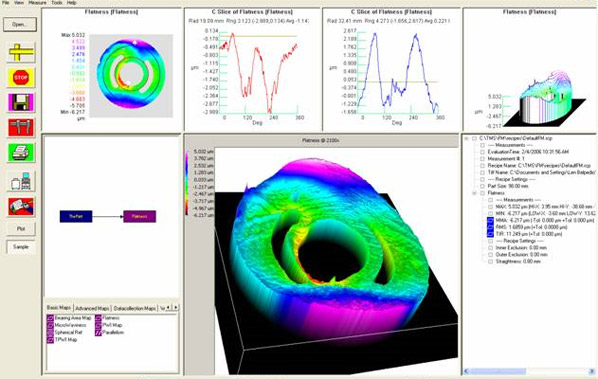Image resolution: width=598 pixels, height=379 pixels.
Task: Click the purple Flatness flow node
Action: [x=140, y=216]
